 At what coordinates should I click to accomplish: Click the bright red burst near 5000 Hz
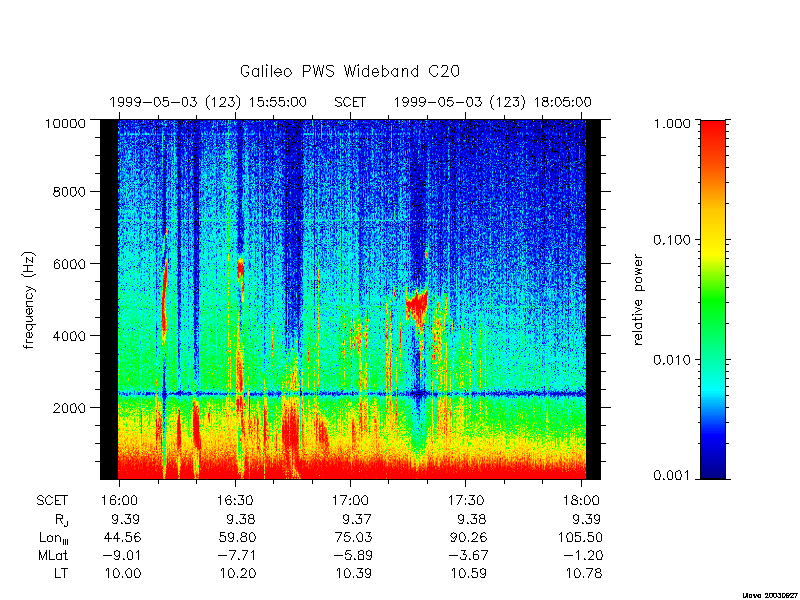417,305
